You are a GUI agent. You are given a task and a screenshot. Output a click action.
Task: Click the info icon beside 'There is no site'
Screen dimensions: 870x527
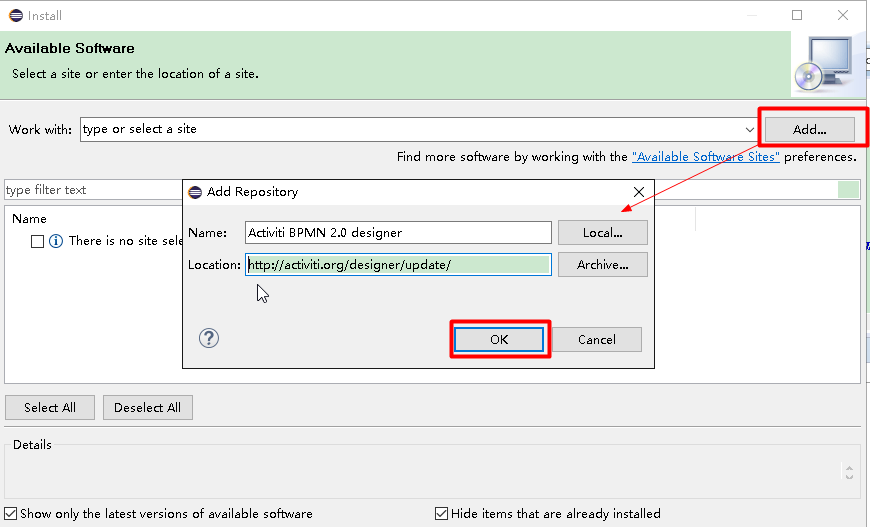pos(56,241)
